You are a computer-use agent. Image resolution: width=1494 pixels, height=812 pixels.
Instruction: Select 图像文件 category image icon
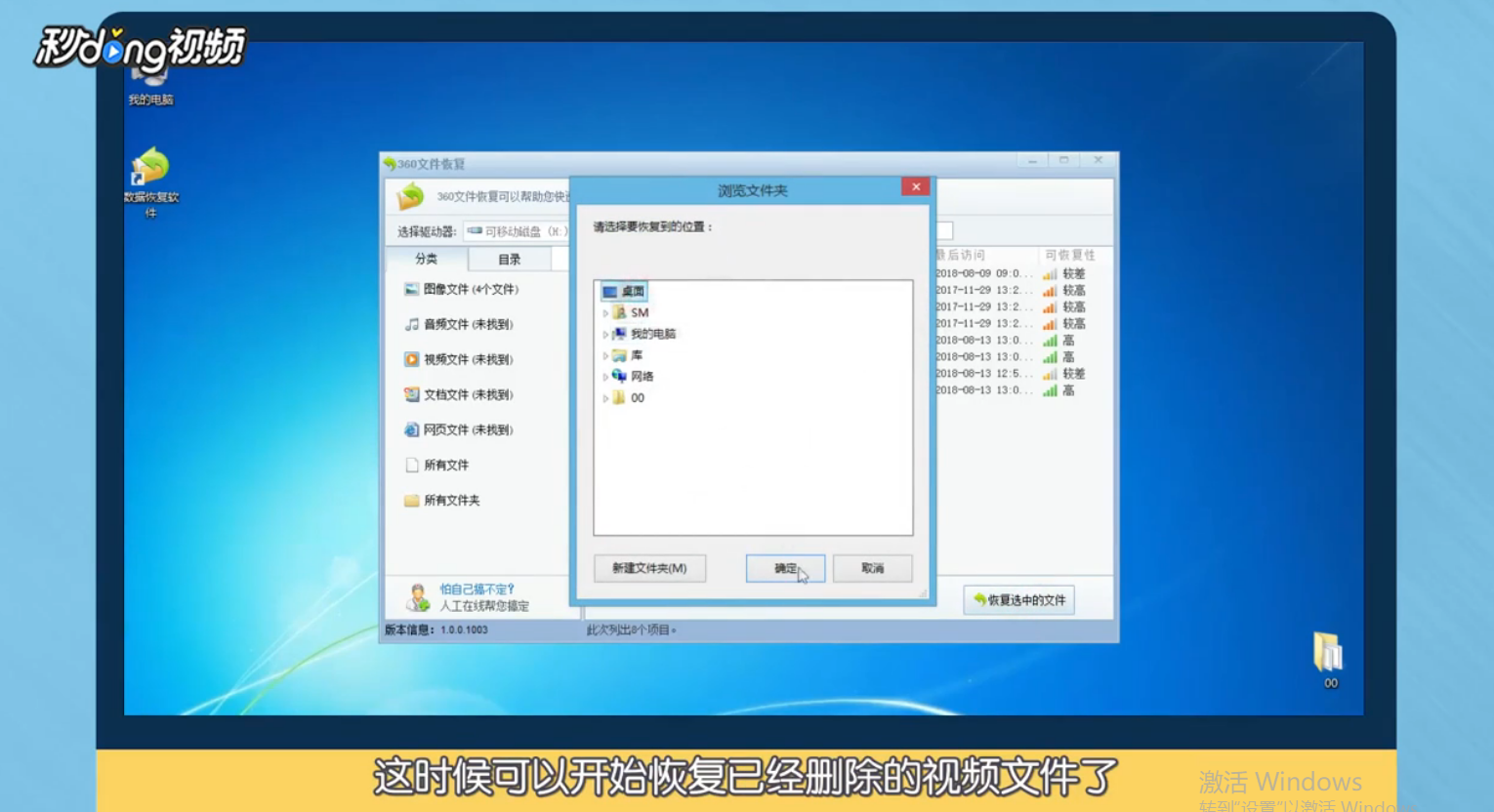[x=412, y=289]
